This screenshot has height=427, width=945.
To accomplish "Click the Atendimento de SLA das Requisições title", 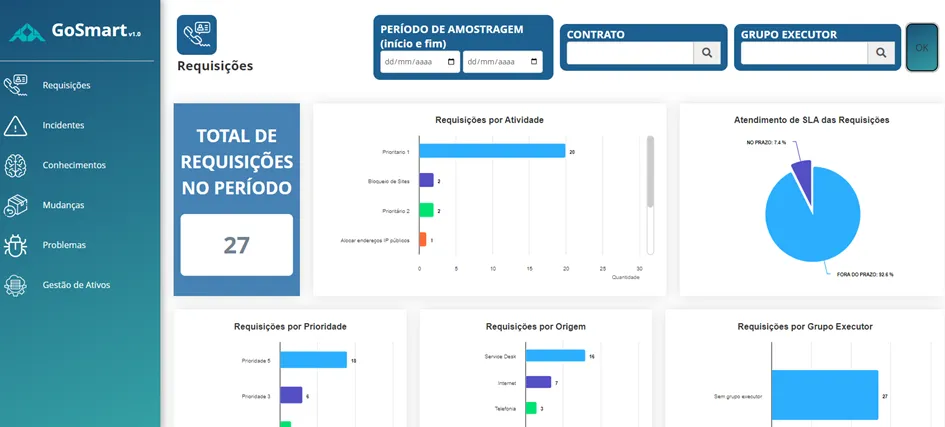I will tap(811, 120).
